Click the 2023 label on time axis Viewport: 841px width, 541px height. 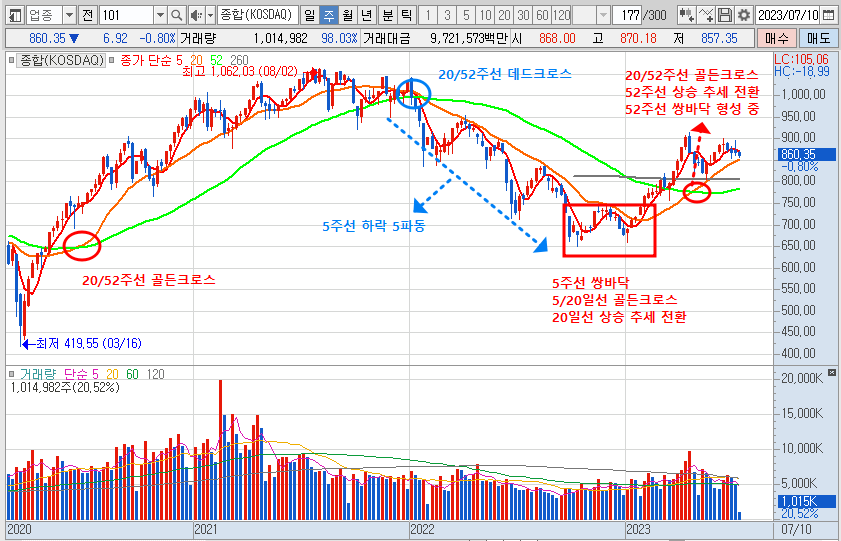click(x=638, y=530)
